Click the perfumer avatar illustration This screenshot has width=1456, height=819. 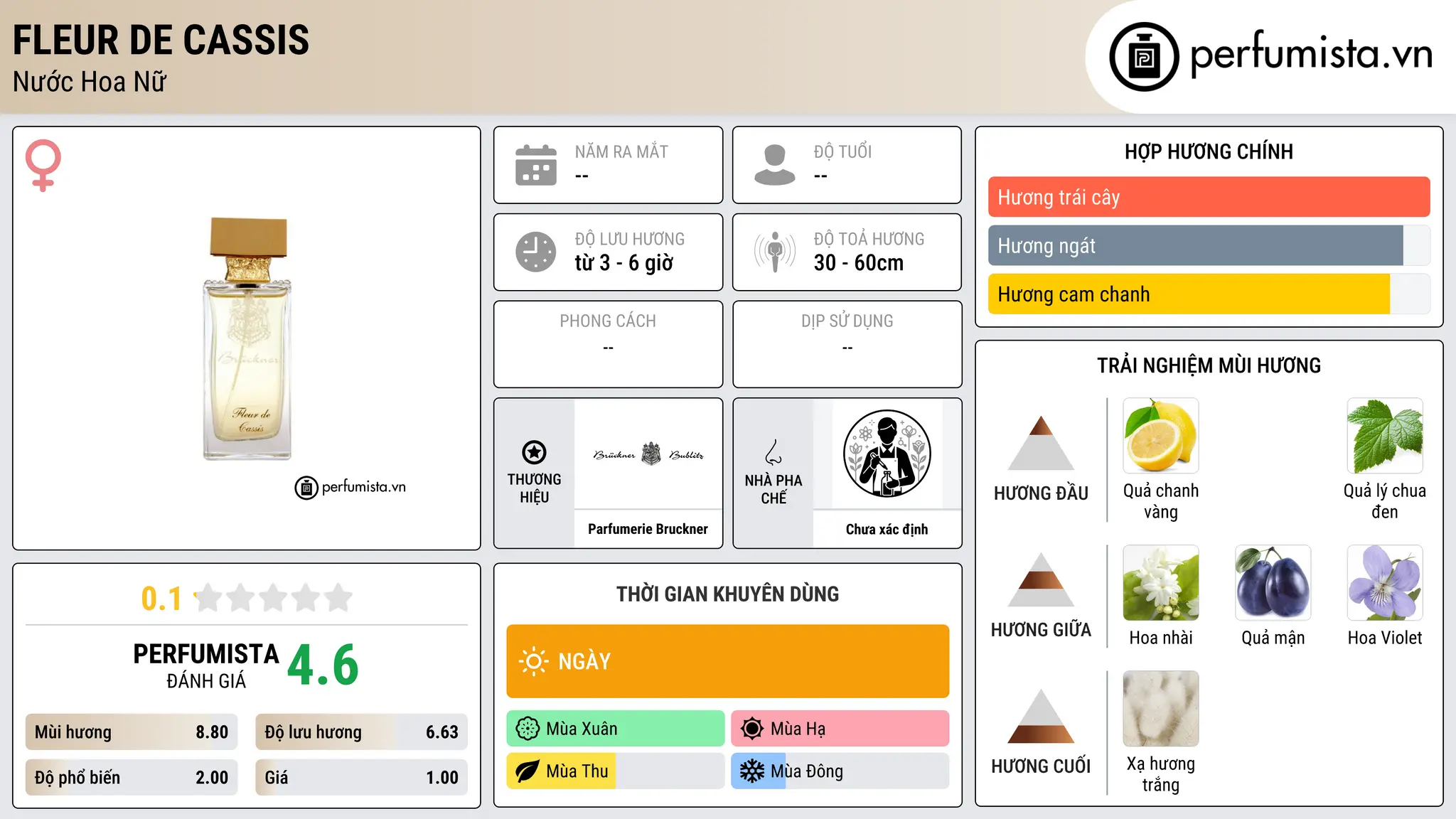(x=887, y=454)
